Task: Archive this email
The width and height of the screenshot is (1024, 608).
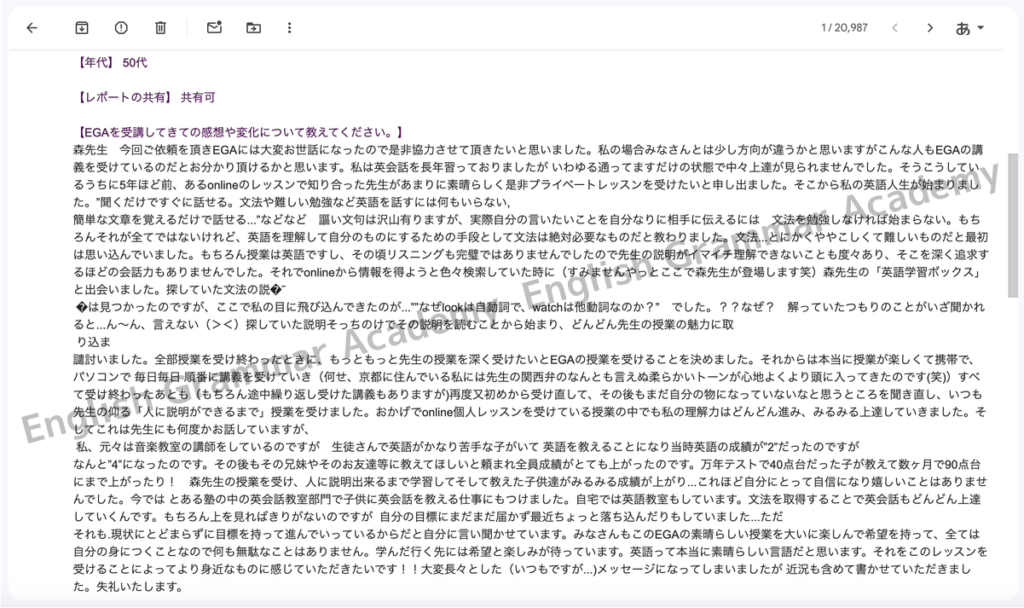Action: tap(82, 28)
